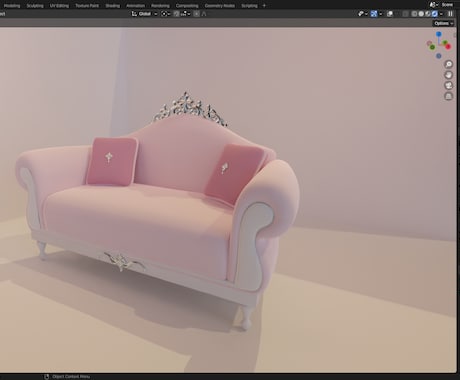This screenshot has width=460, height=380.
Task: Toggle viewport overlays
Action: pyautogui.click(x=390, y=14)
